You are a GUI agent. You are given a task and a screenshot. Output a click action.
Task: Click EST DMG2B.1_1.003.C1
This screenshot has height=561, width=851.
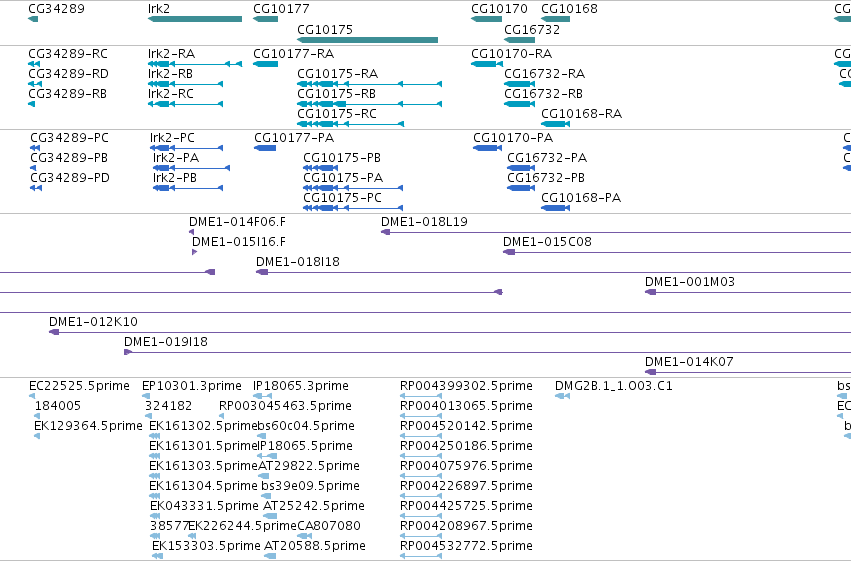point(614,386)
